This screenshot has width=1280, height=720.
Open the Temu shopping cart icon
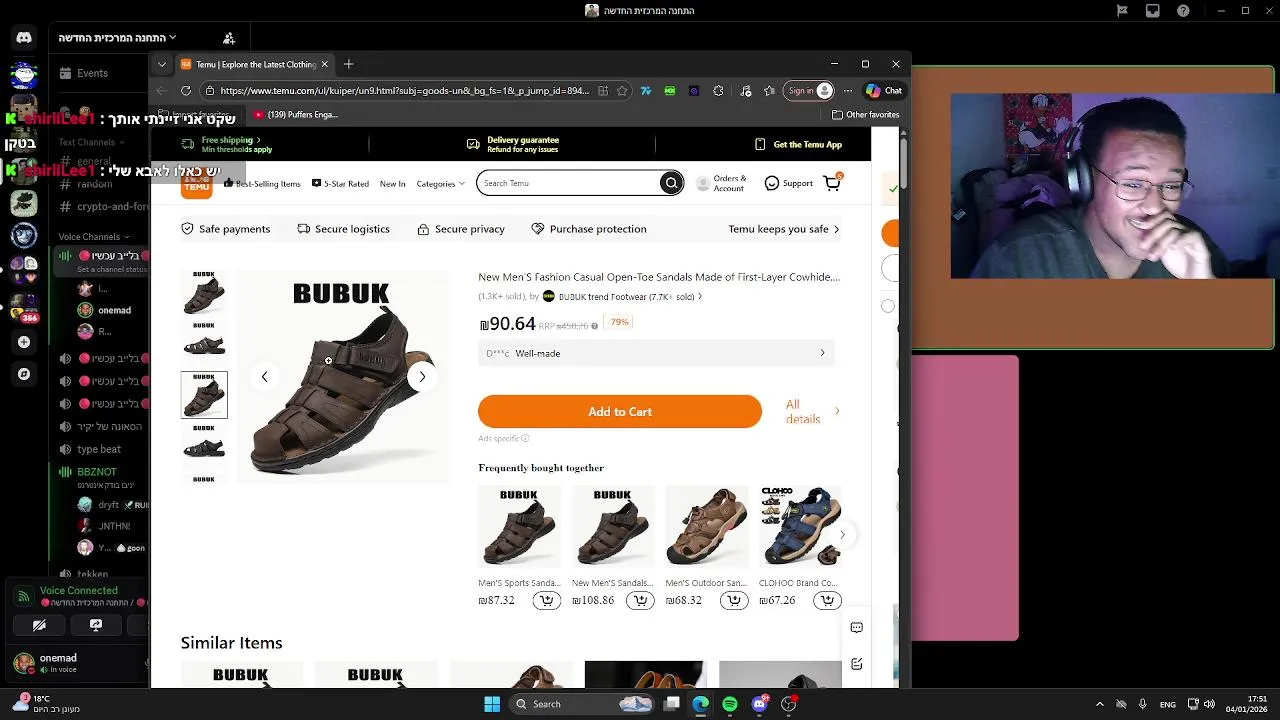(831, 183)
